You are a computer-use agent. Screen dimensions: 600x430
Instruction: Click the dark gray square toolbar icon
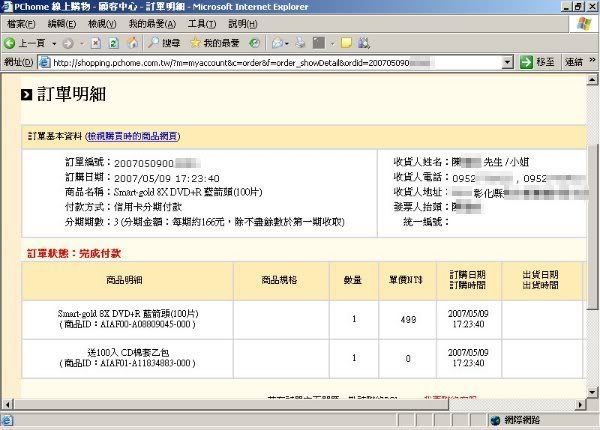point(319,43)
